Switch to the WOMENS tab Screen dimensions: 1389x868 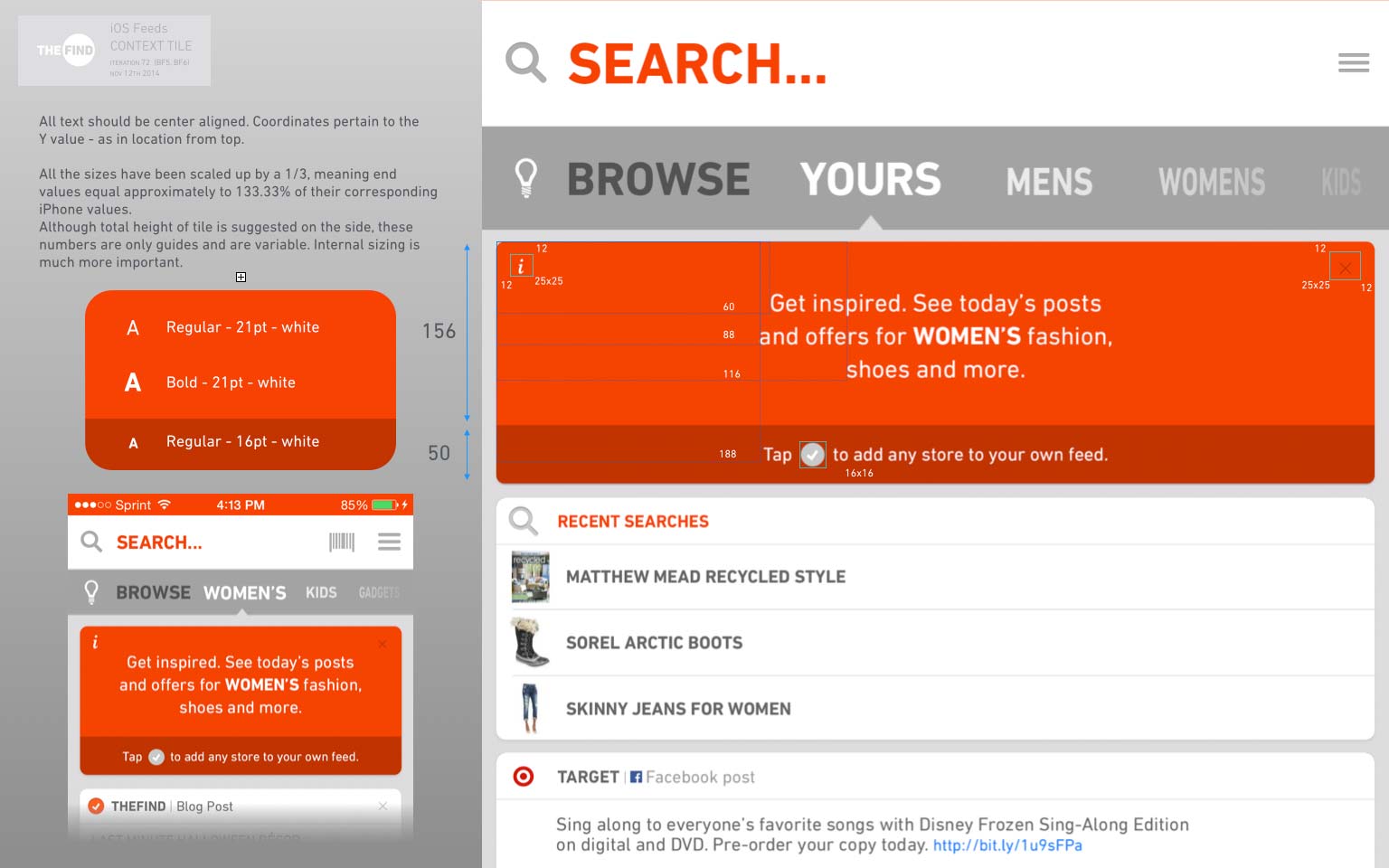pyautogui.click(x=1212, y=182)
